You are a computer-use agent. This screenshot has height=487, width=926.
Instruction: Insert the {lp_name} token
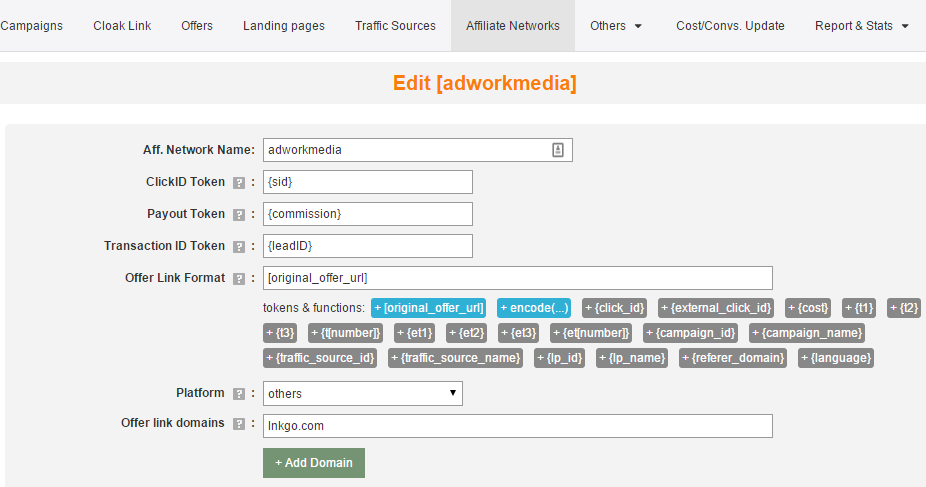[632, 358]
